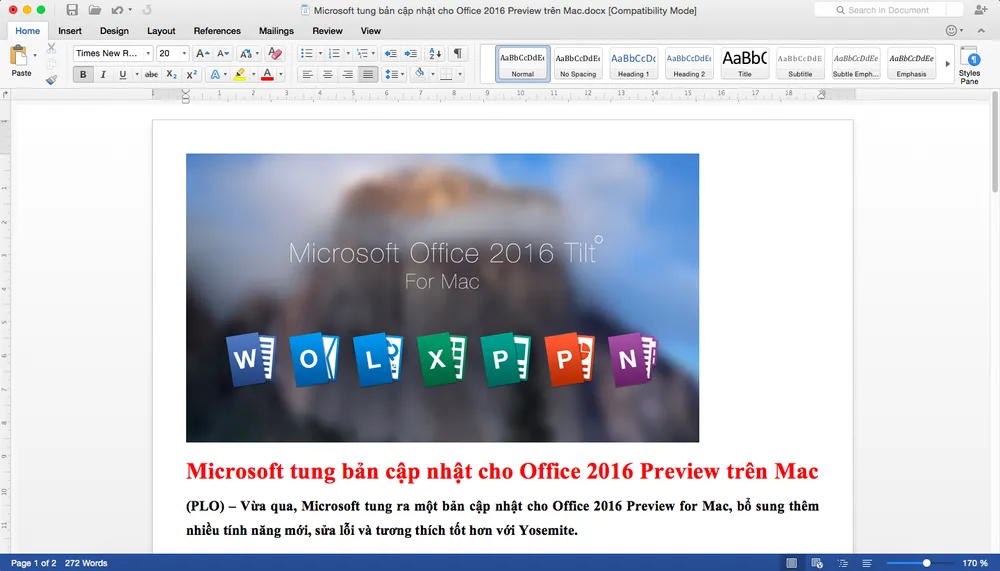Decrease paragraph indent
This screenshot has width=1000, height=571.
coord(390,54)
